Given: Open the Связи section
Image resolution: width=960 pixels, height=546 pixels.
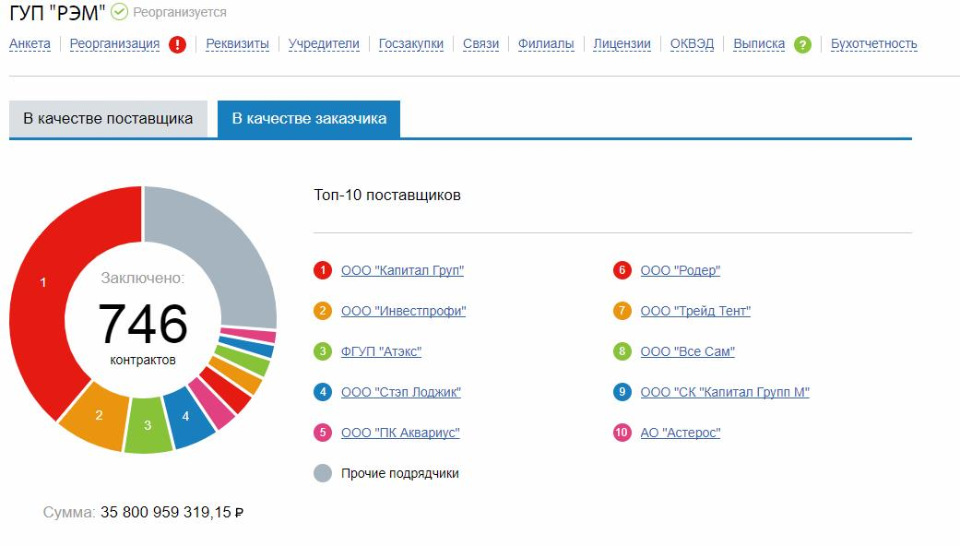Looking at the screenshot, I should [481, 44].
